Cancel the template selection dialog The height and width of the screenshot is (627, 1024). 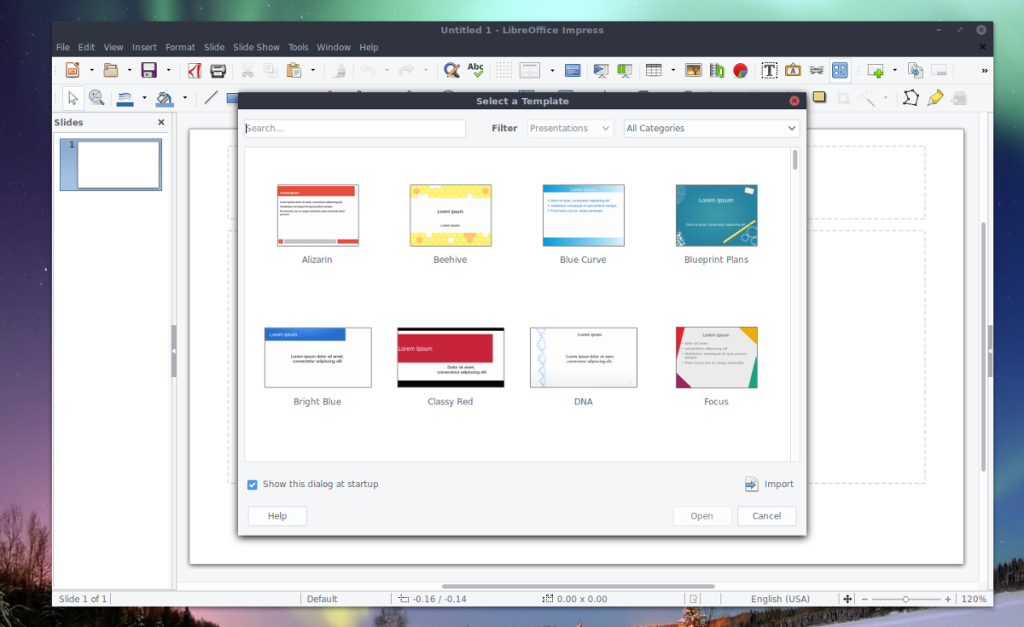coord(766,515)
